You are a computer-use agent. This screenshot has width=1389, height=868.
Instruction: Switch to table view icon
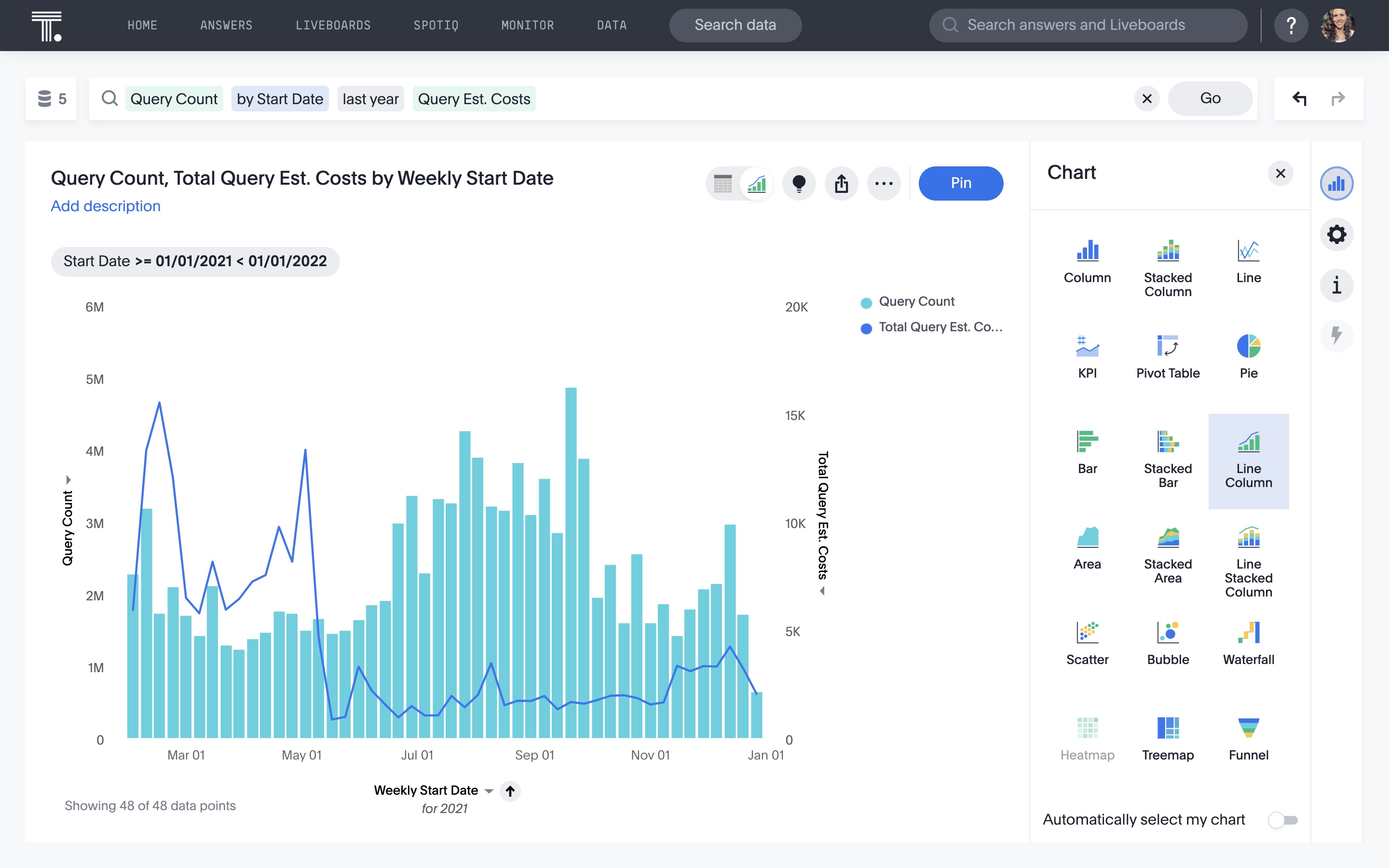click(722, 184)
